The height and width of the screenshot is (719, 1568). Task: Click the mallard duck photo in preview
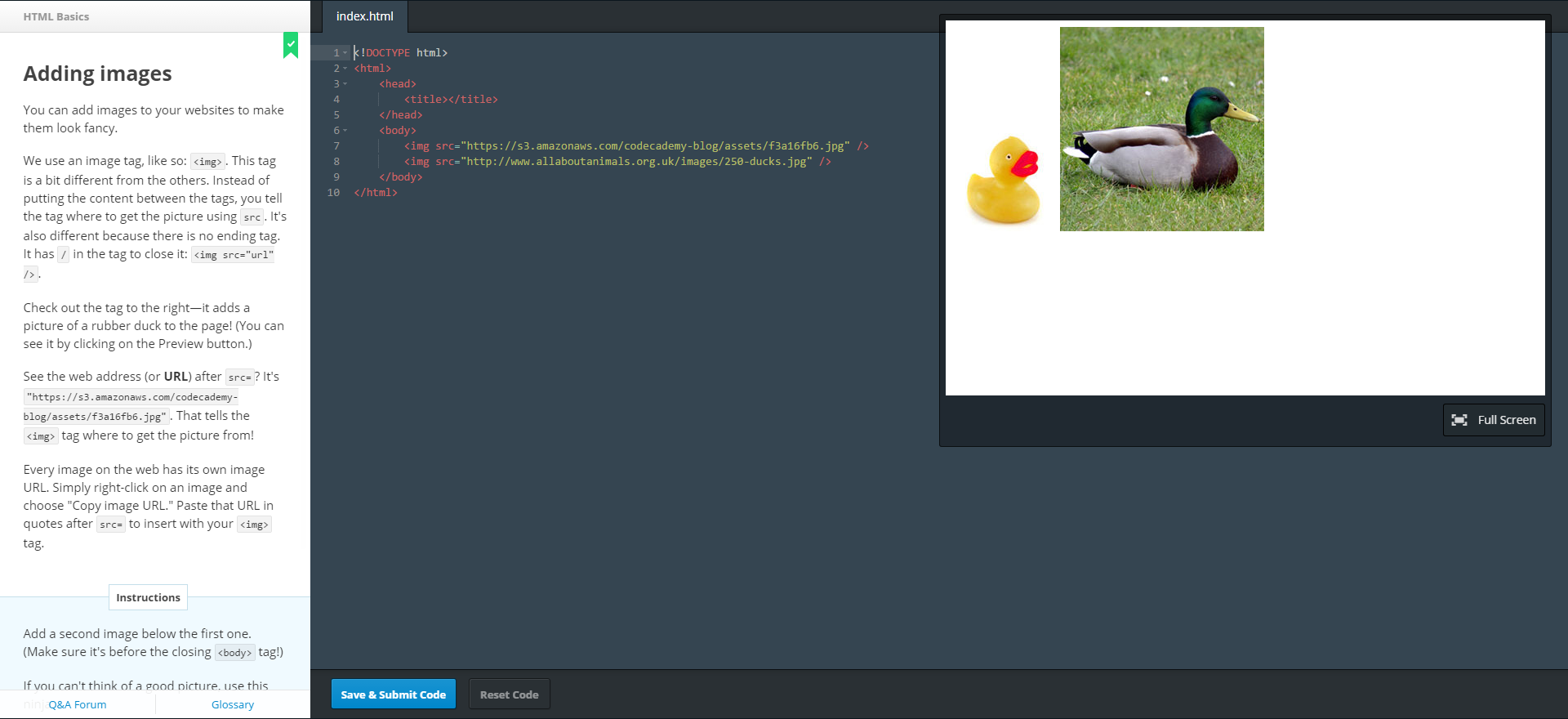1161,129
